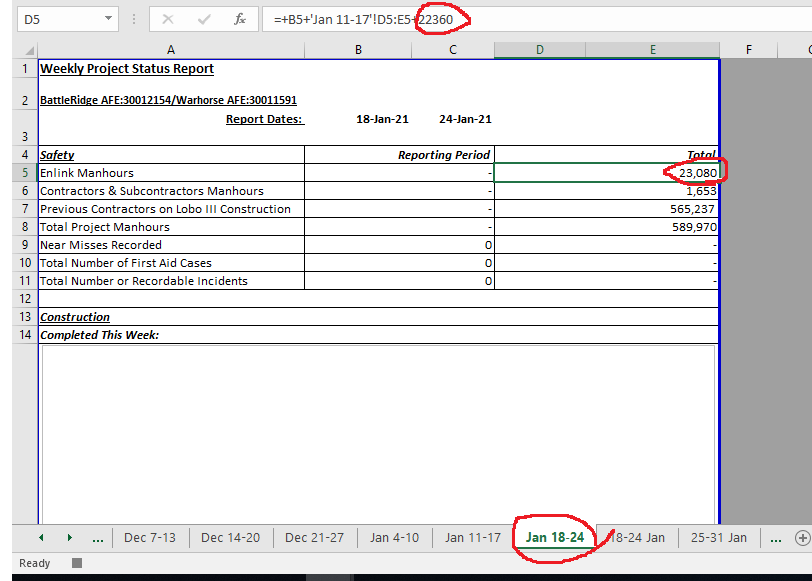812x581 pixels.
Task: Select column F header
Action: [x=749, y=50]
